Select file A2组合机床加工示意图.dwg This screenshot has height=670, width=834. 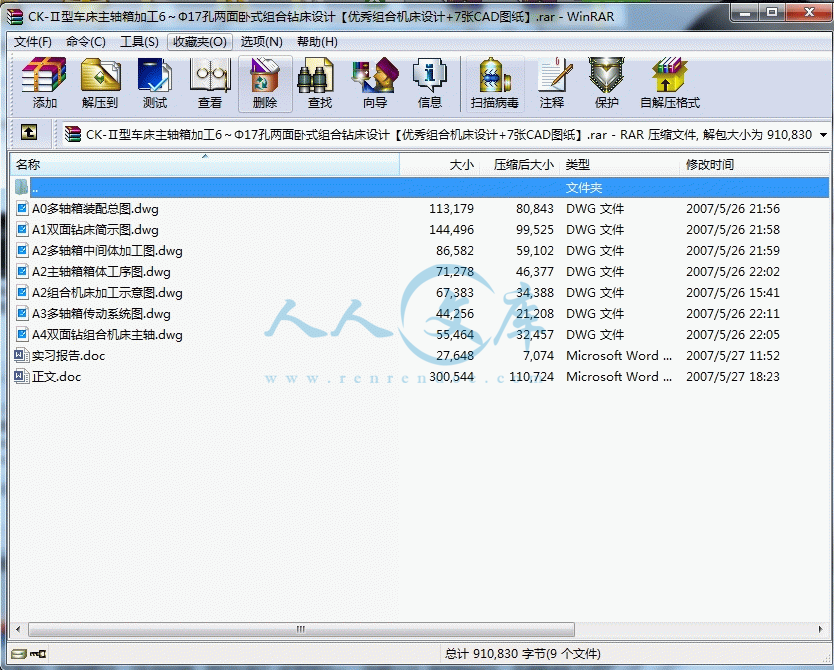(x=107, y=292)
